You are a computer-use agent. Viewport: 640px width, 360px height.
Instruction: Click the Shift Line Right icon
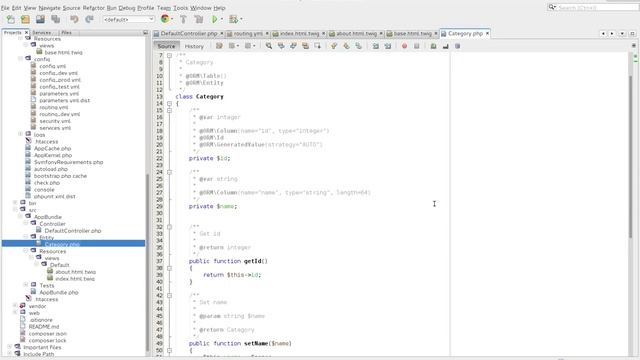[x=388, y=46]
